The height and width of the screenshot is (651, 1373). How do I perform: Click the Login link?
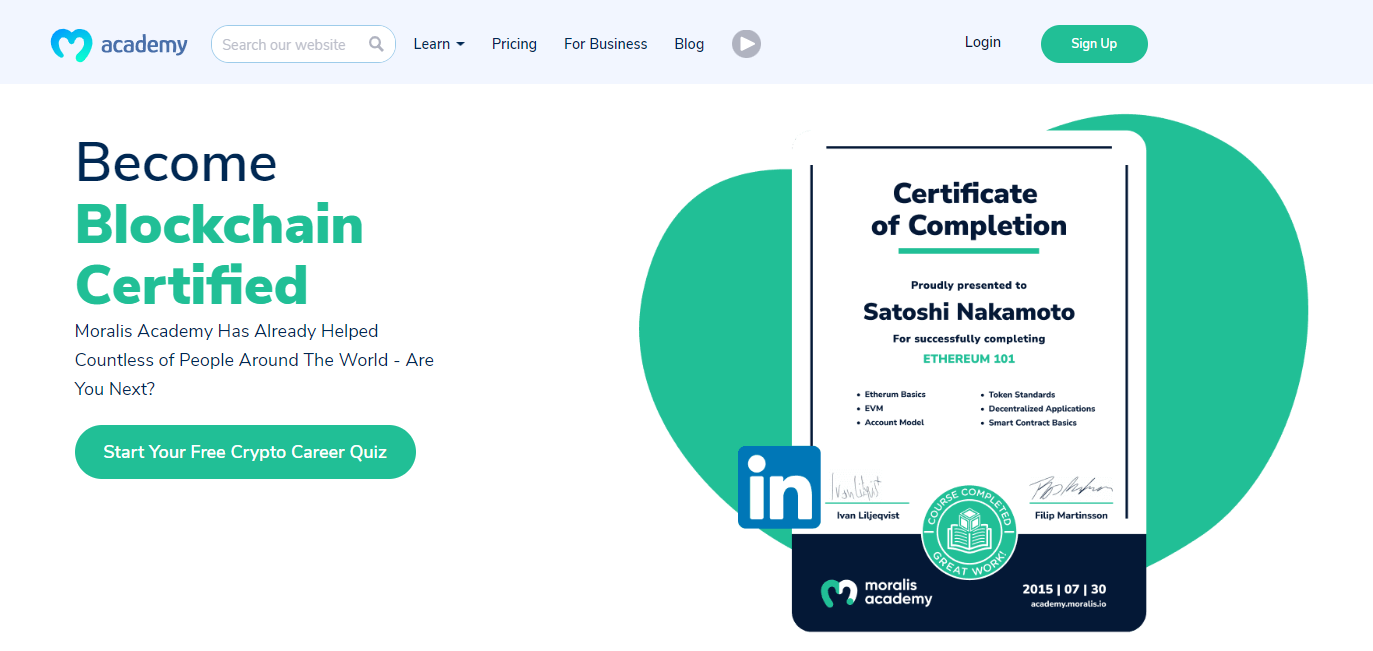983,42
